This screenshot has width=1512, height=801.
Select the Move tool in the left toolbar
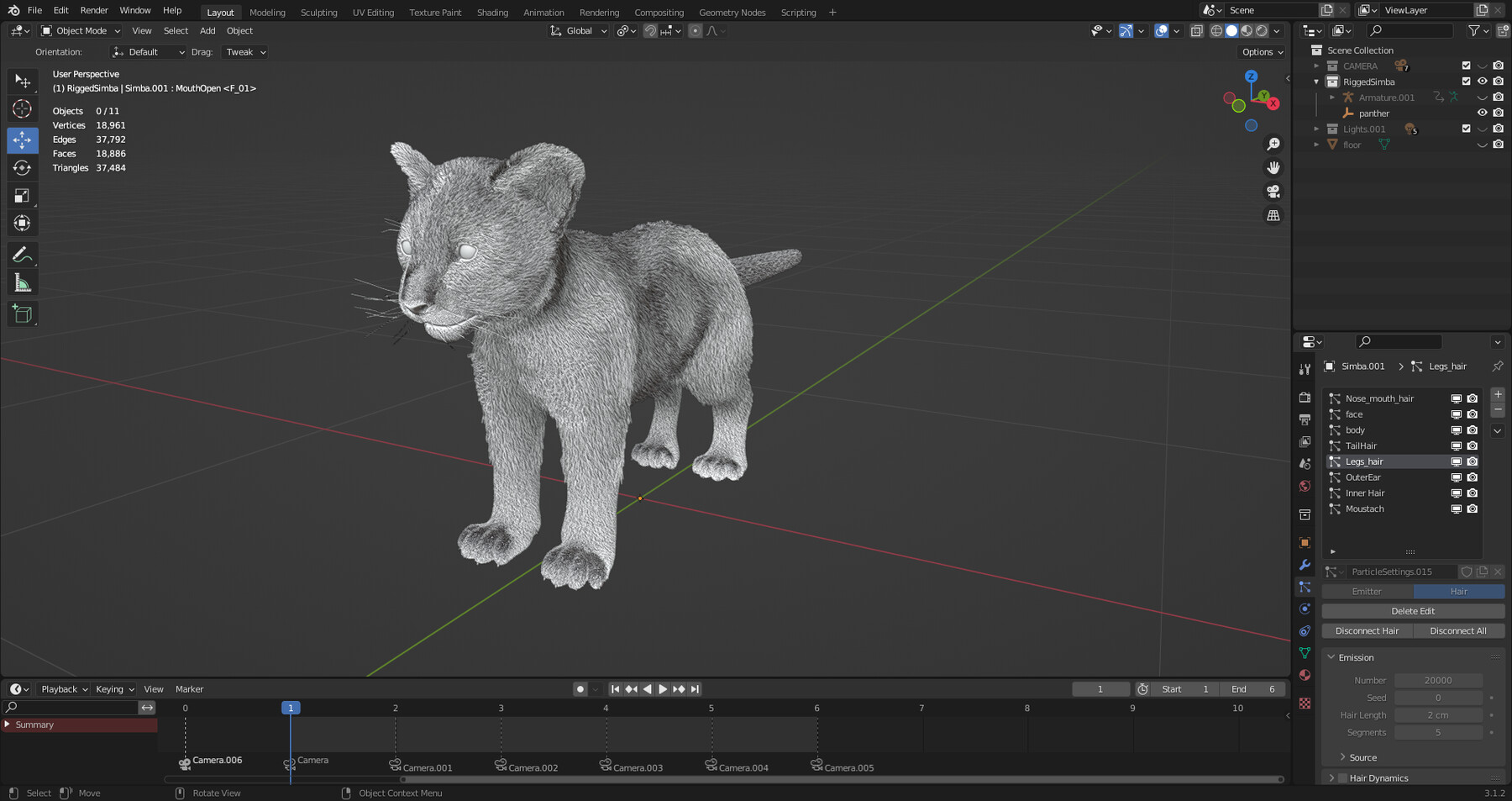click(23, 140)
